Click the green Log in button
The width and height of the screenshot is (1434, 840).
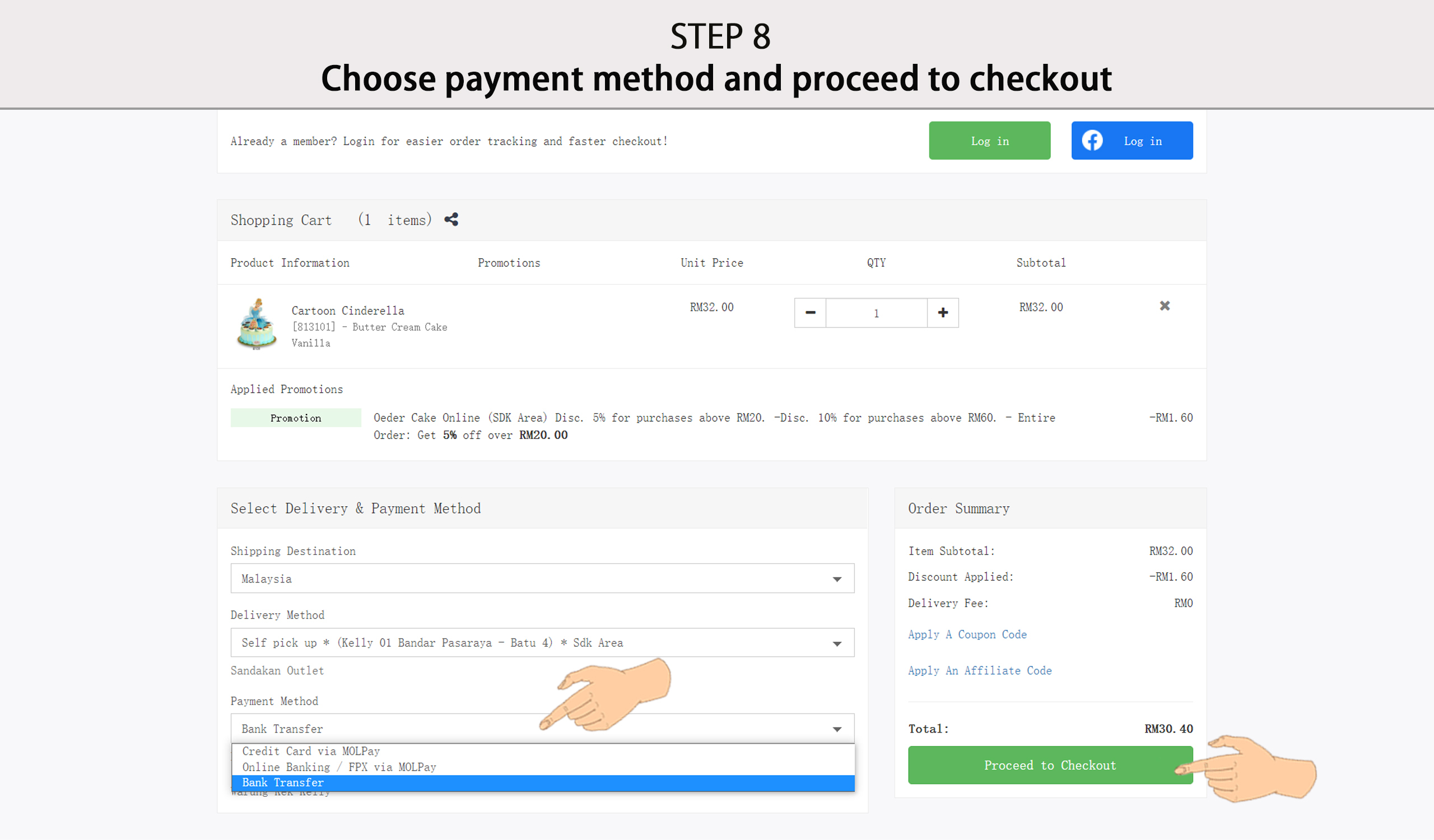tap(989, 141)
